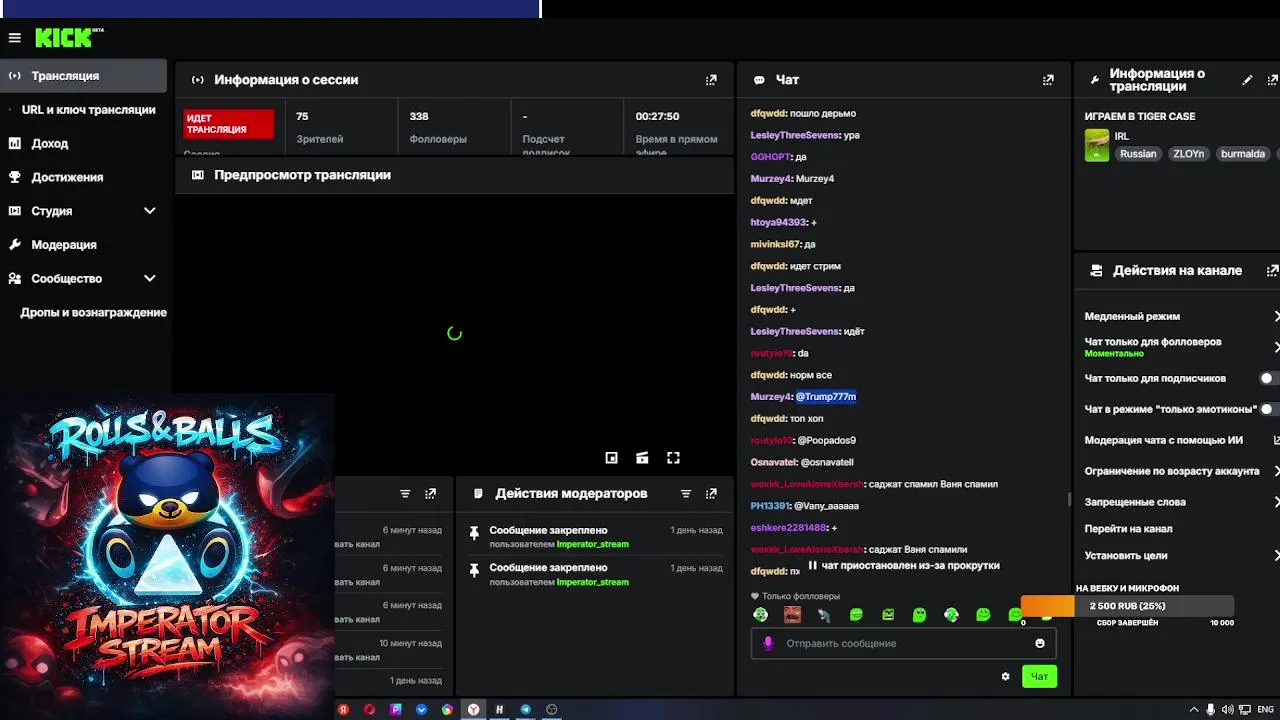Toggle picture-in-picture in stream preview
Viewport: 1280px width, 720px height.
611,458
